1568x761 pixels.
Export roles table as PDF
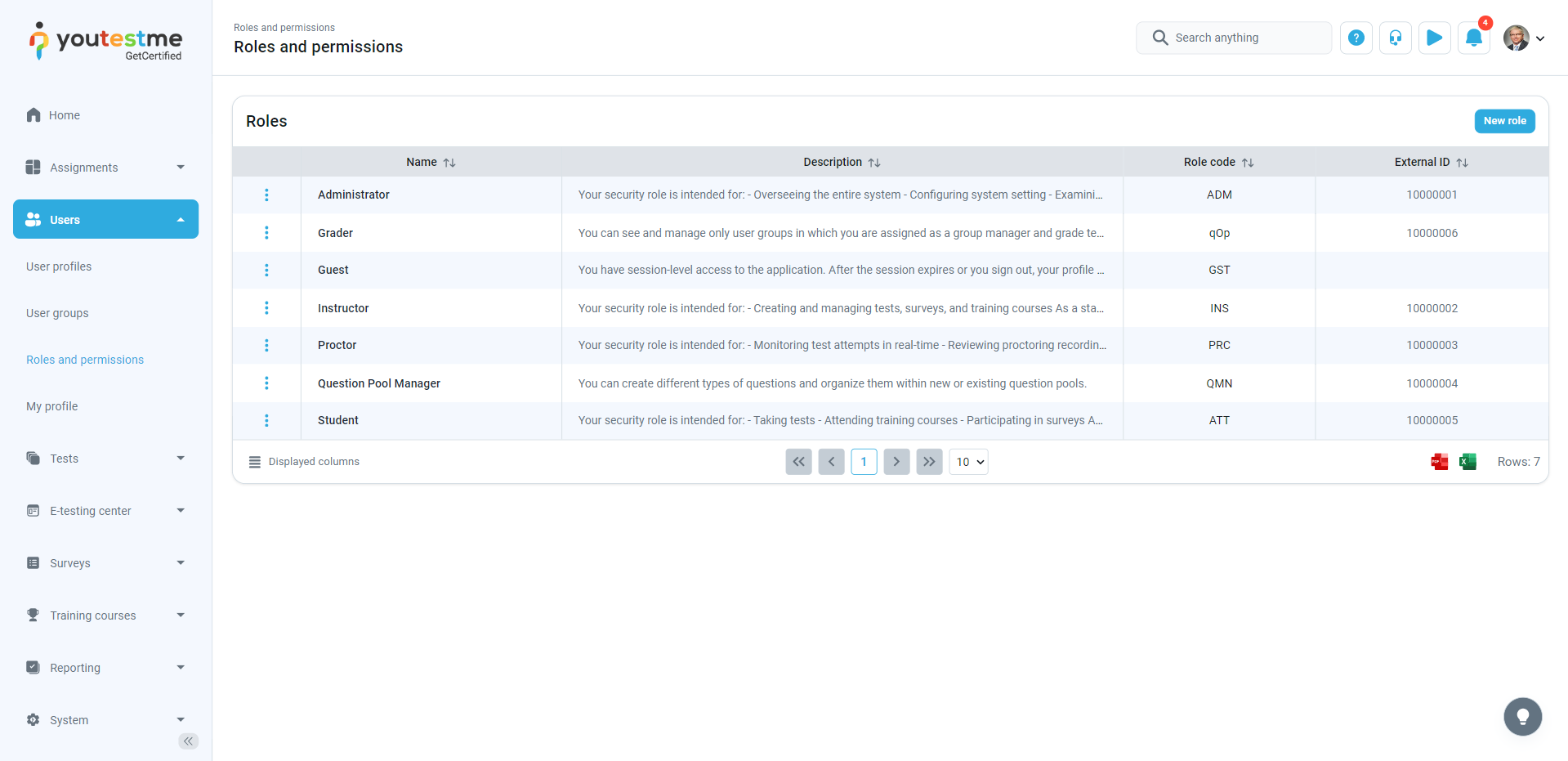coord(1439,462)
